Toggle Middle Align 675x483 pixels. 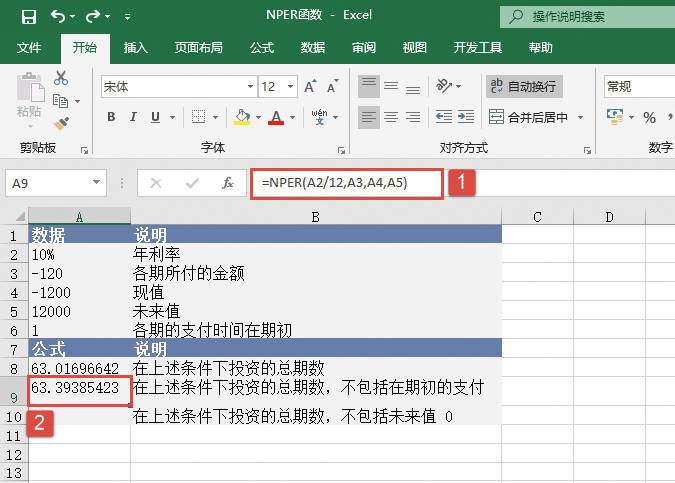point(391,86)
